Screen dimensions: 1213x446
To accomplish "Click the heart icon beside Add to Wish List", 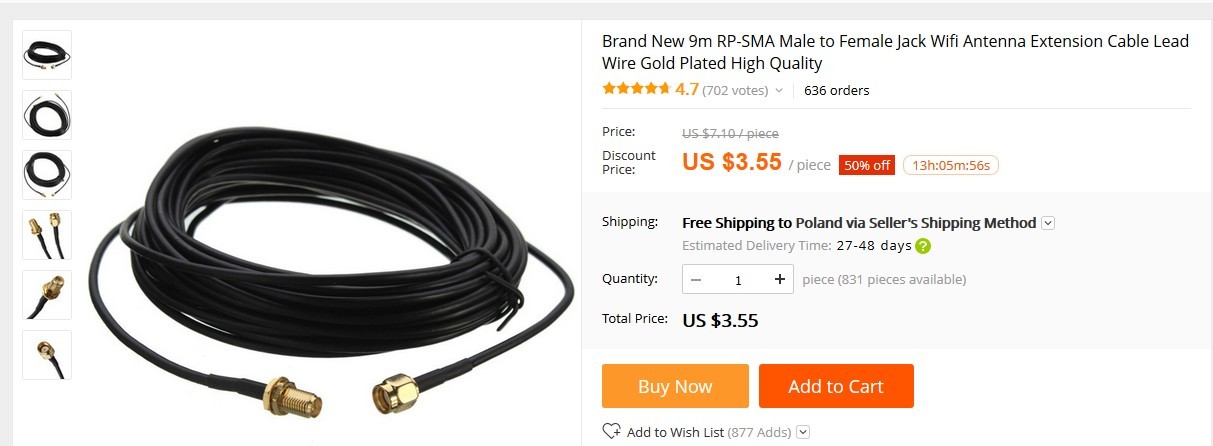I will point(611,432).
